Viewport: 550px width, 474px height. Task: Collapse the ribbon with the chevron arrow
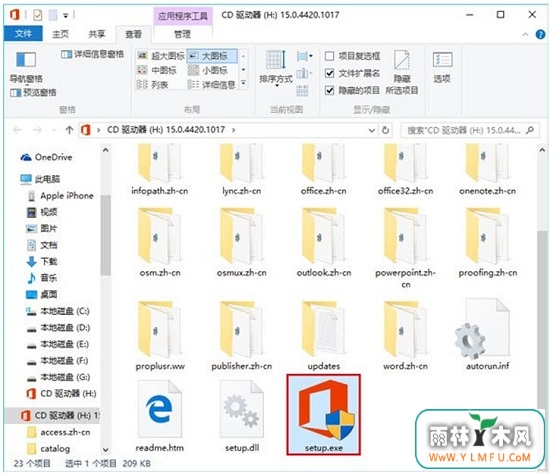(x=525, y=34)
